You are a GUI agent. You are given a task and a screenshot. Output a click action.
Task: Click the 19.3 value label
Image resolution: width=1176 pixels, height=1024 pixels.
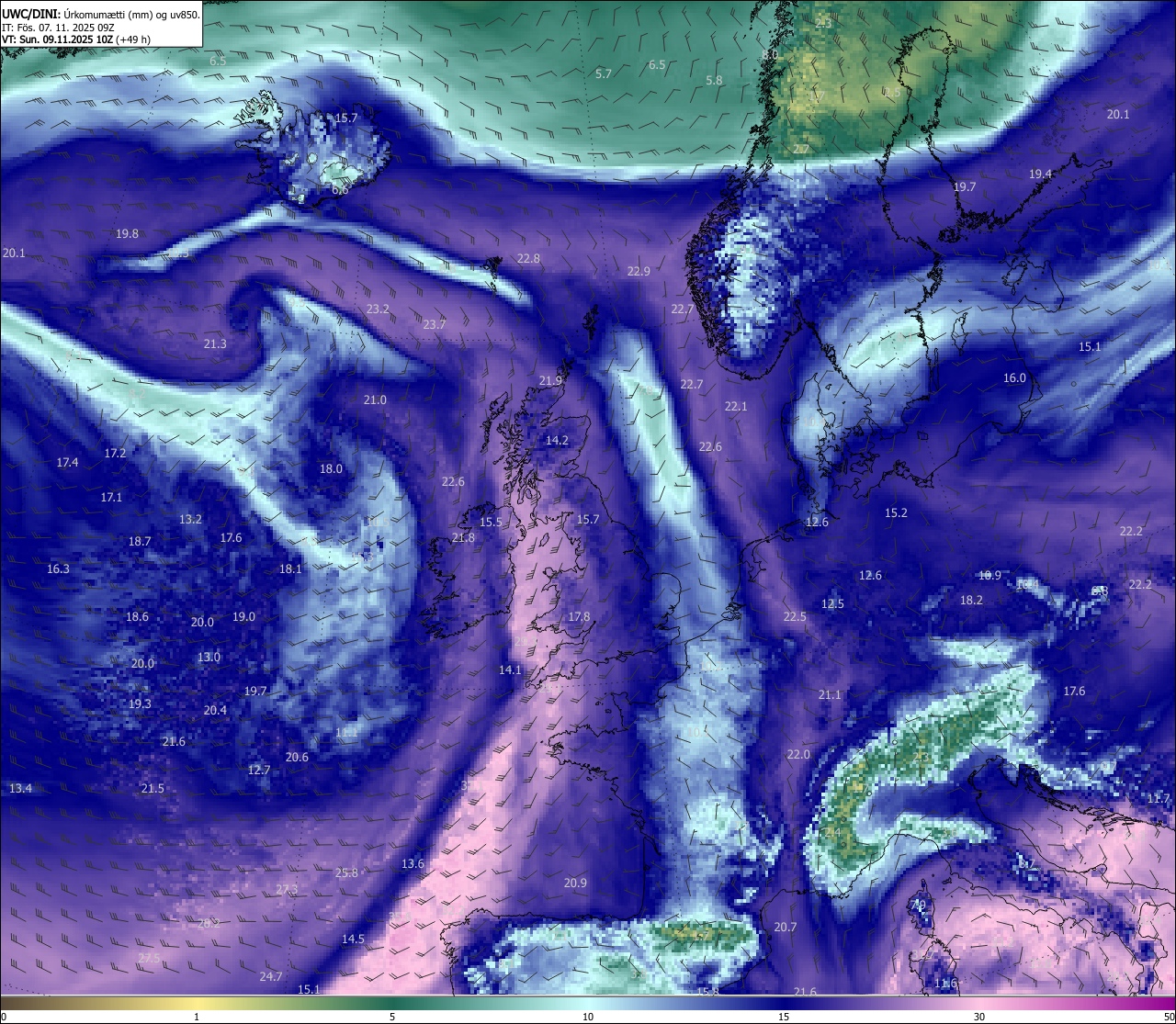139,704
